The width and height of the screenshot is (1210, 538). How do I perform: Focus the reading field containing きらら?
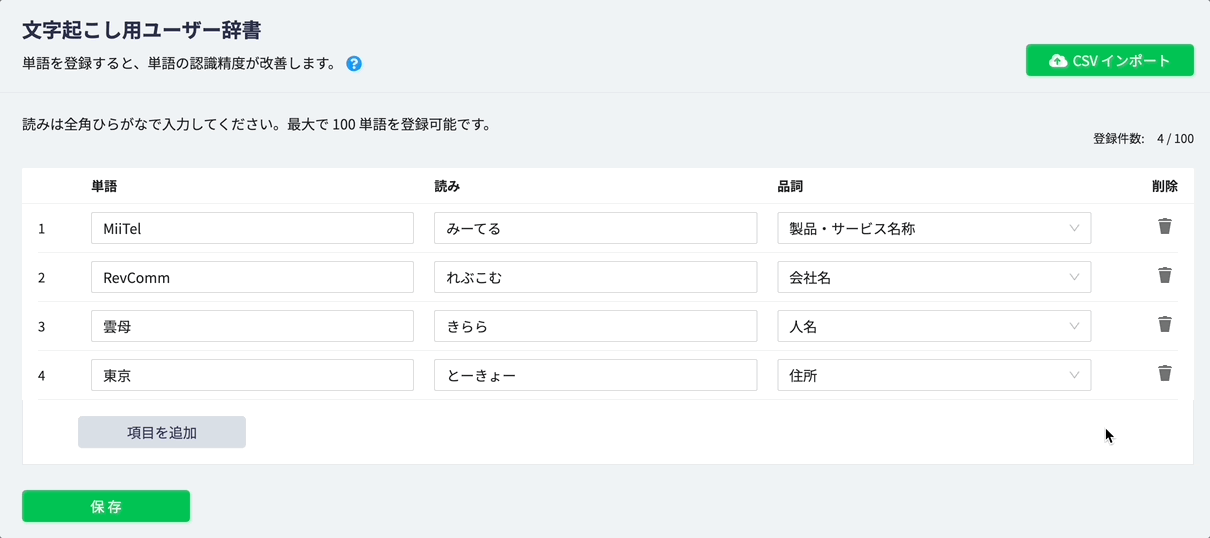point(595,326)
